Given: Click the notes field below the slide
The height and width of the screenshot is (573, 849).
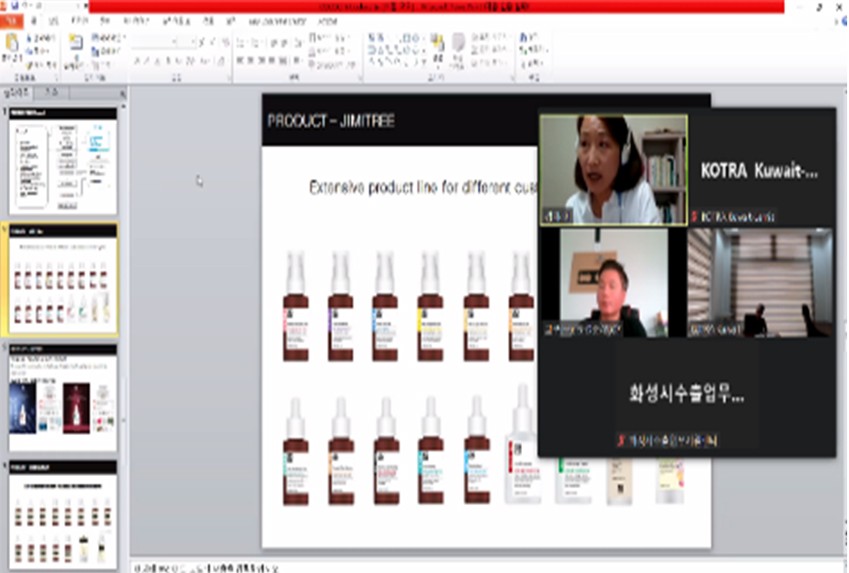Looking at the screenshot, I should coord(487,568).
